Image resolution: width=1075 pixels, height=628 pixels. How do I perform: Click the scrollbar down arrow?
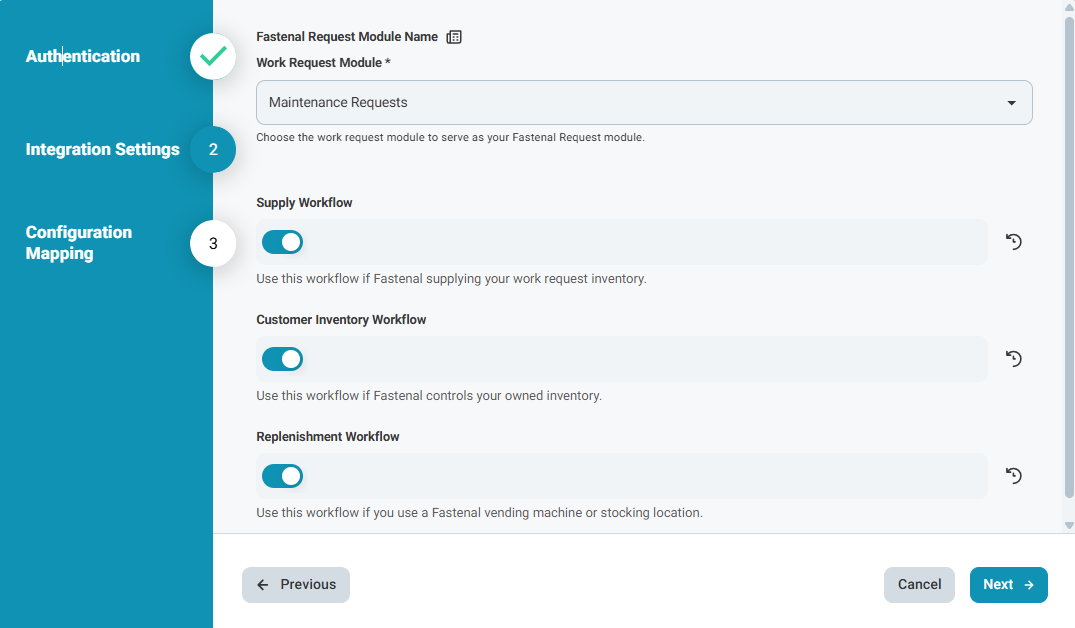1068,525
